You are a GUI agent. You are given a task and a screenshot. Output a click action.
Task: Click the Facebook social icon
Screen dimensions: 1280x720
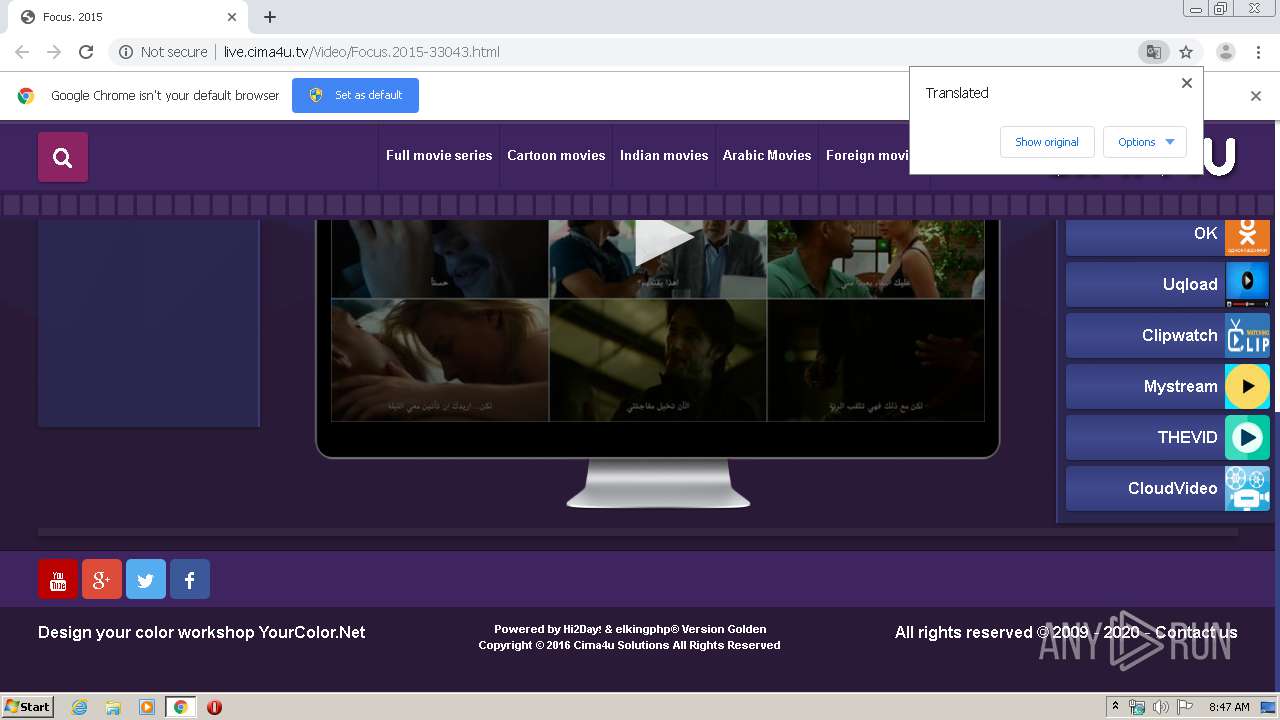pos(190,579)
